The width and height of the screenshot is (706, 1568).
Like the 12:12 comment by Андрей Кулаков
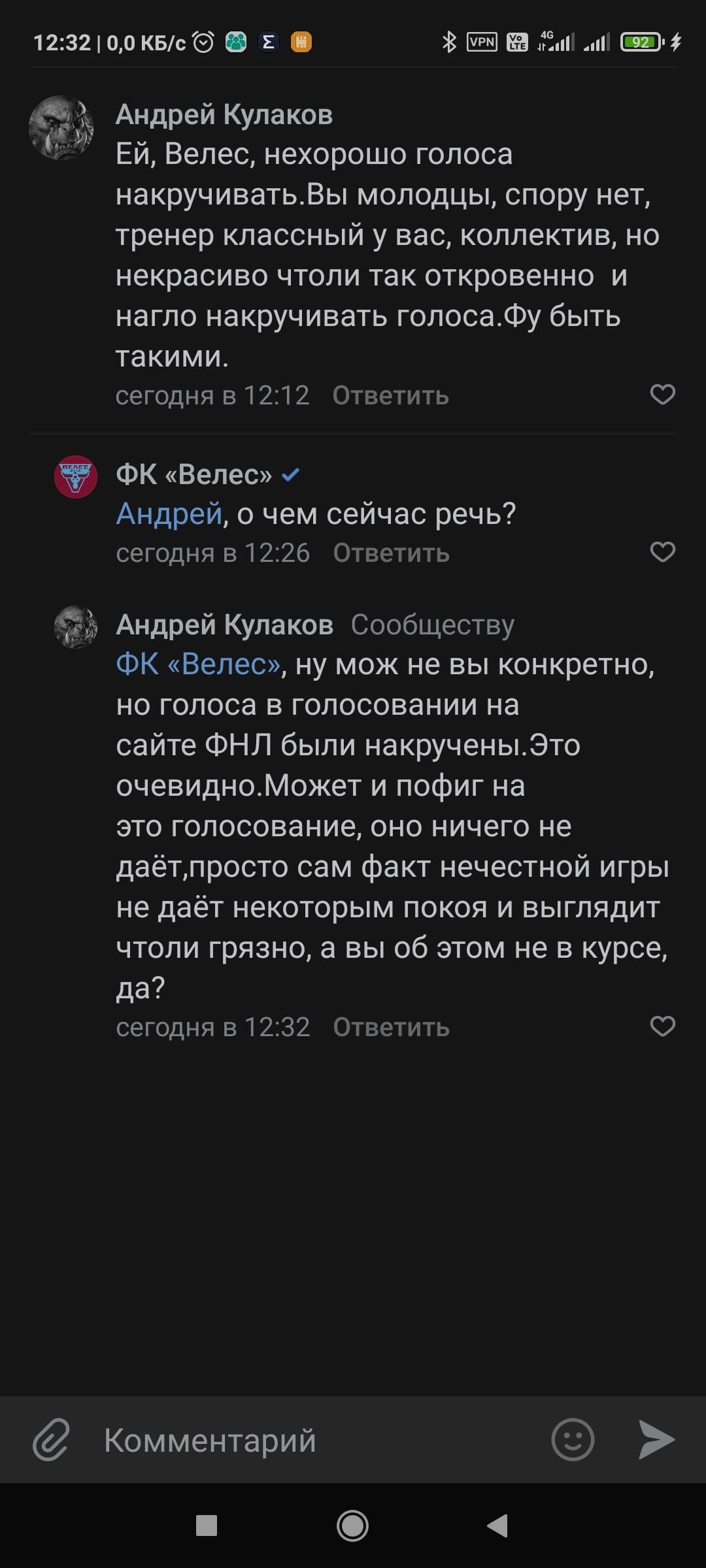662,395
